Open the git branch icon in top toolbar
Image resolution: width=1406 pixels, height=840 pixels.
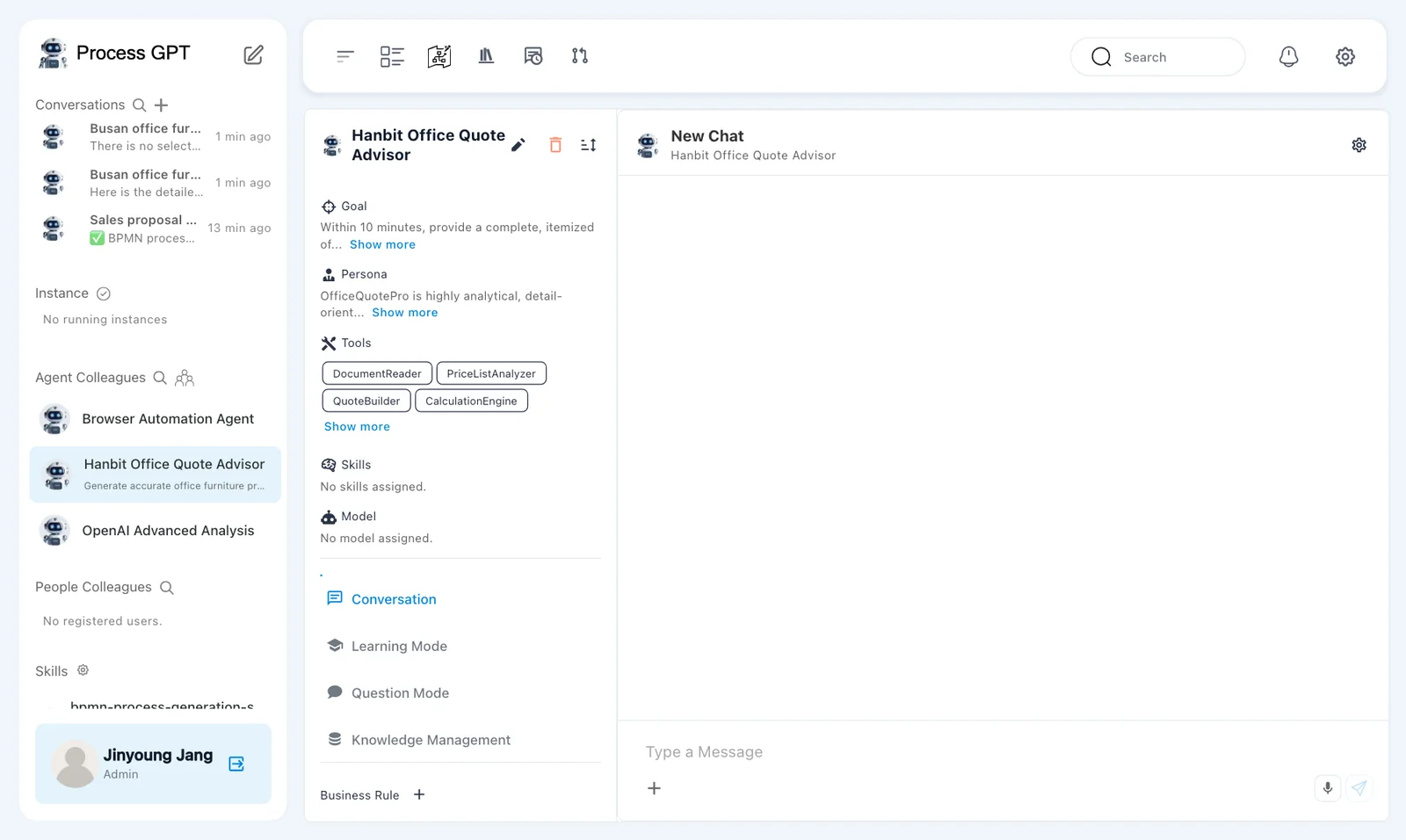580,56
